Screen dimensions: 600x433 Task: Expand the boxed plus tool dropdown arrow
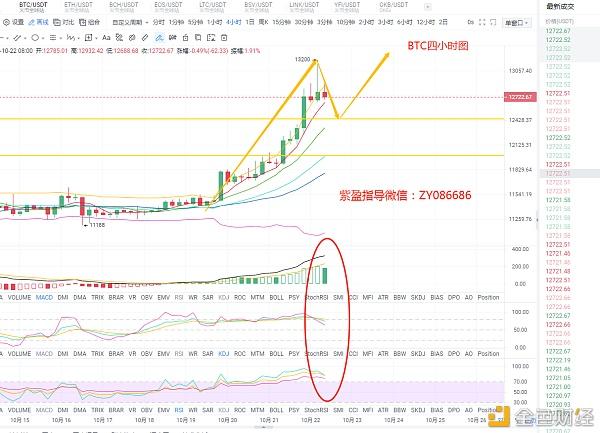tap(96, 38)
